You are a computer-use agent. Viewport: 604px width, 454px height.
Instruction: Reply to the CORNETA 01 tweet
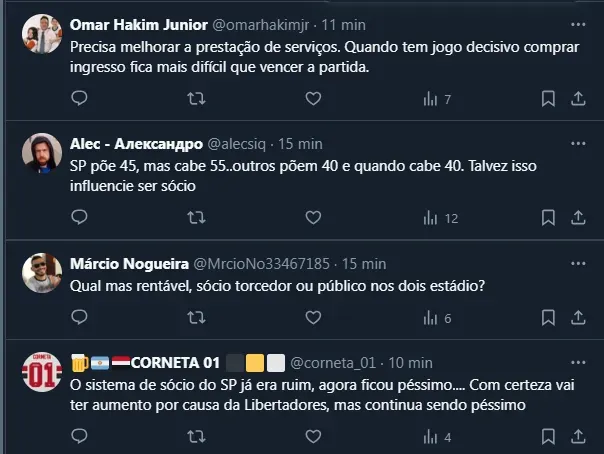pos(80,437)
